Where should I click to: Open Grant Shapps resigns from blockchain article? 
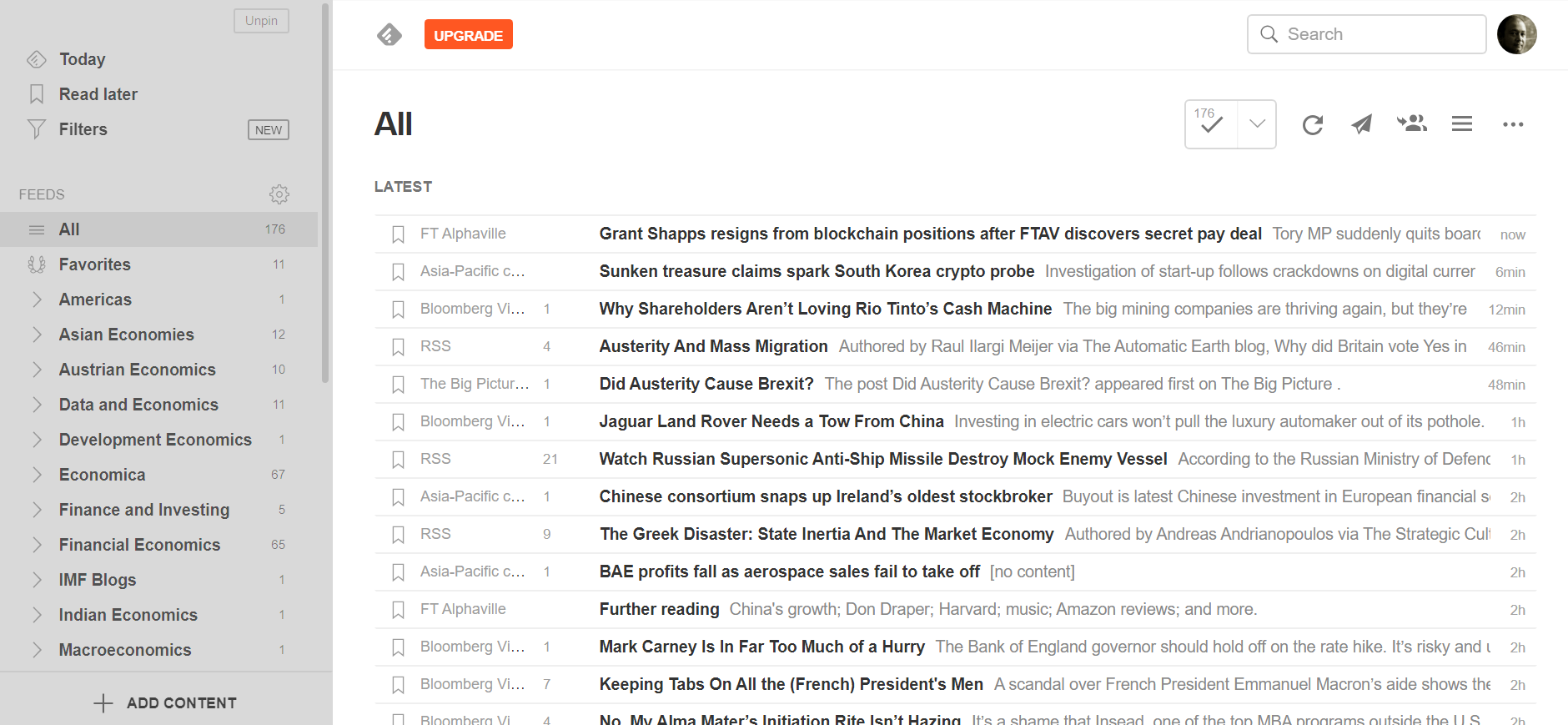(930, 234)
